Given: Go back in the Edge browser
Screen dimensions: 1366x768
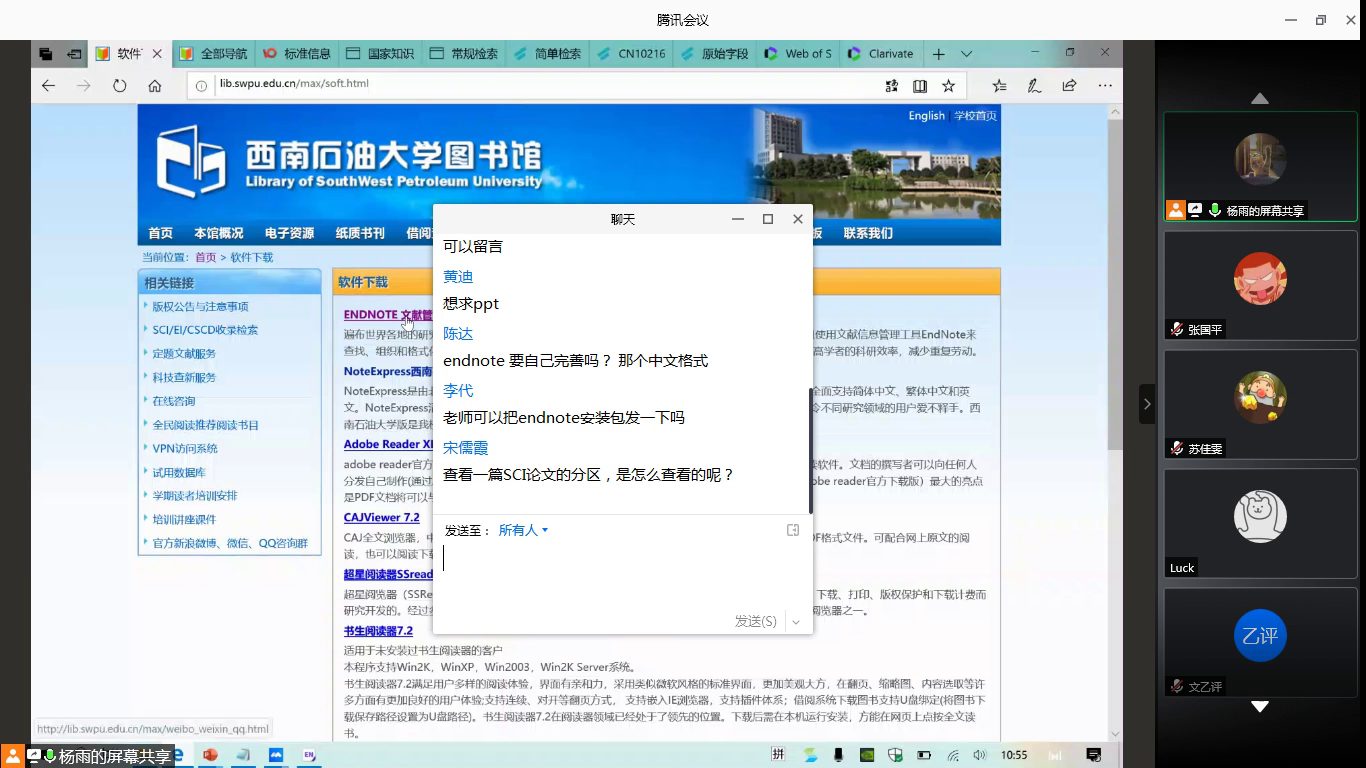Looking at the screenshot, I should (48, 86).
